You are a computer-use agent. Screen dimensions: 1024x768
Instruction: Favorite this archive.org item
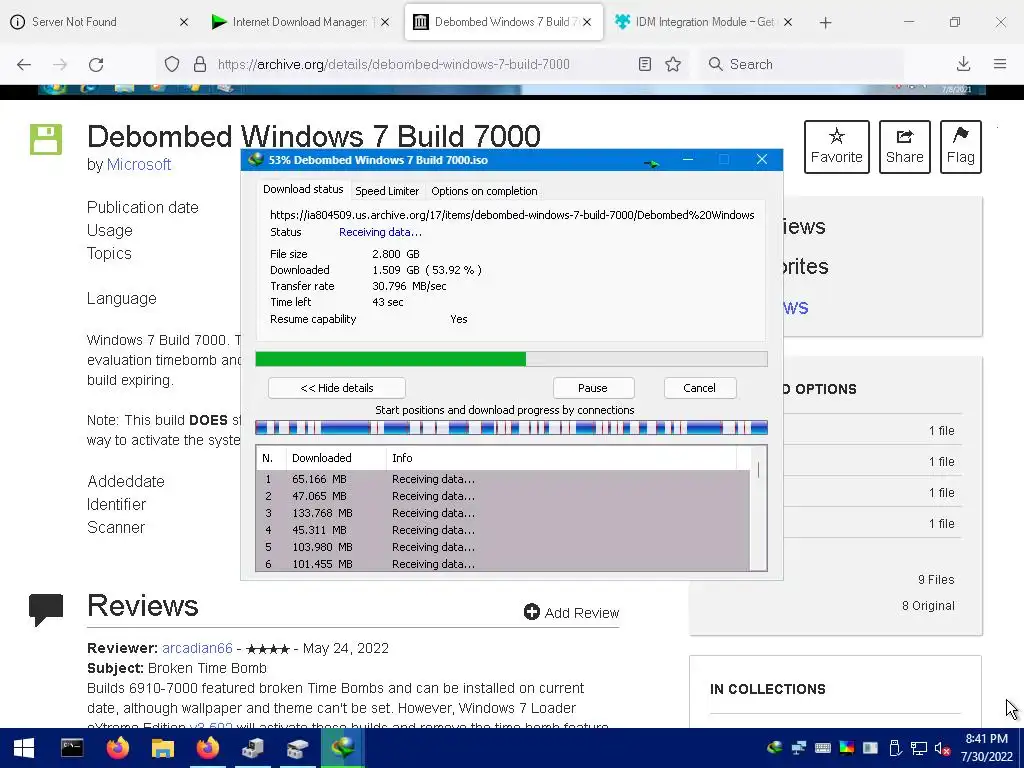(x=837, y=146)
